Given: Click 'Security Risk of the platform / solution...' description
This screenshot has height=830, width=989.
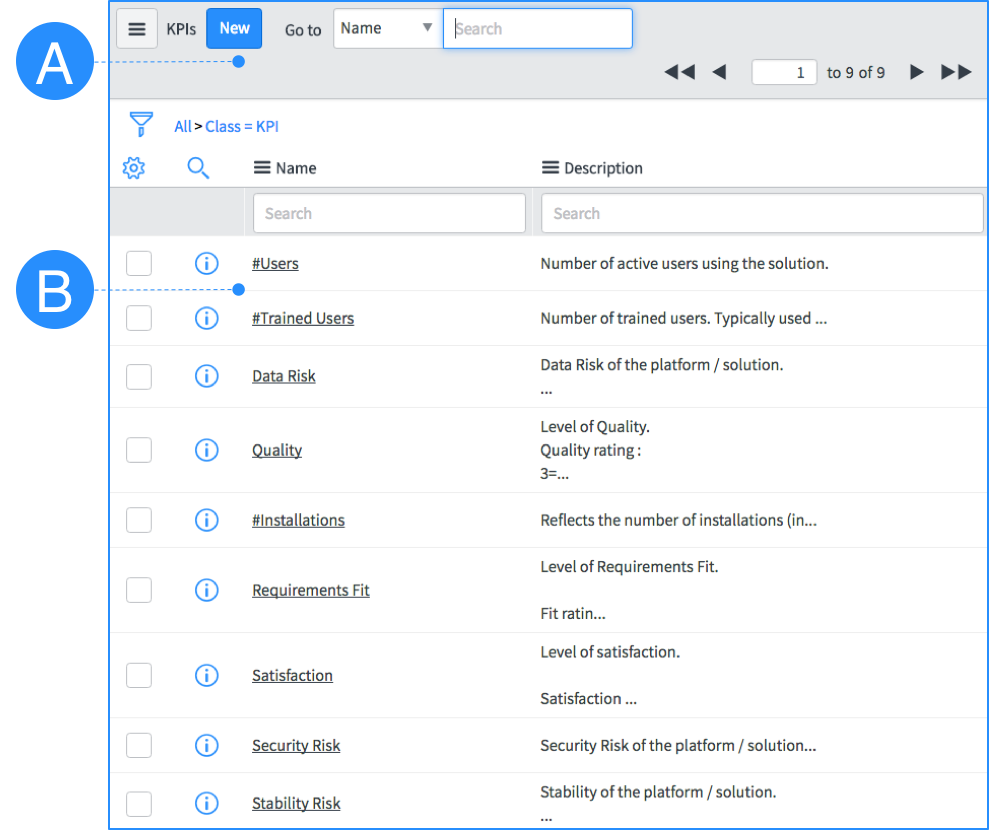Looking at the screenshot, I should click(678, 745).
